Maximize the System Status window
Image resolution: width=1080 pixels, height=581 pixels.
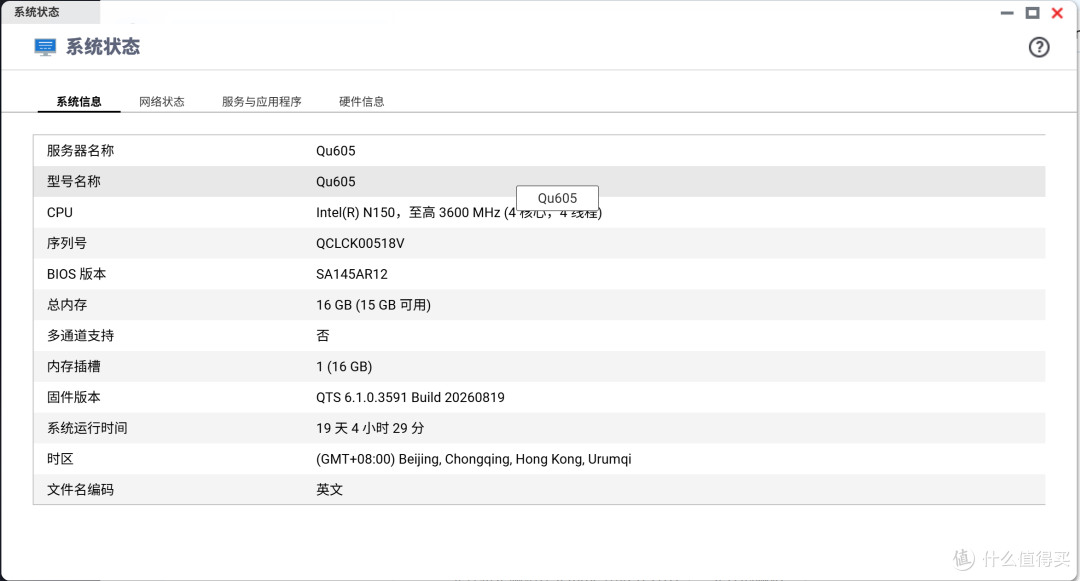pos(1032,13)
